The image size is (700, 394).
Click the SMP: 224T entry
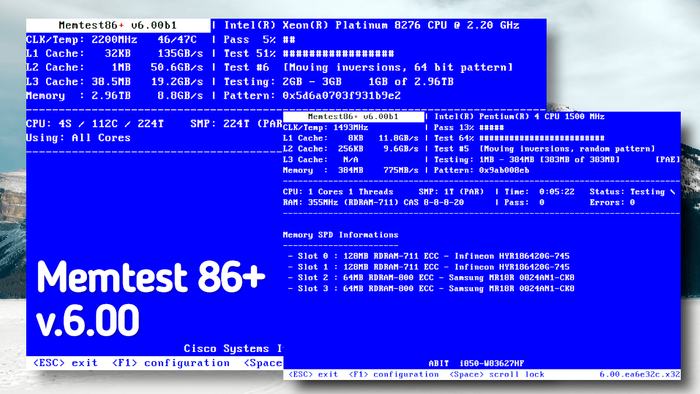(x=236, y=124)
